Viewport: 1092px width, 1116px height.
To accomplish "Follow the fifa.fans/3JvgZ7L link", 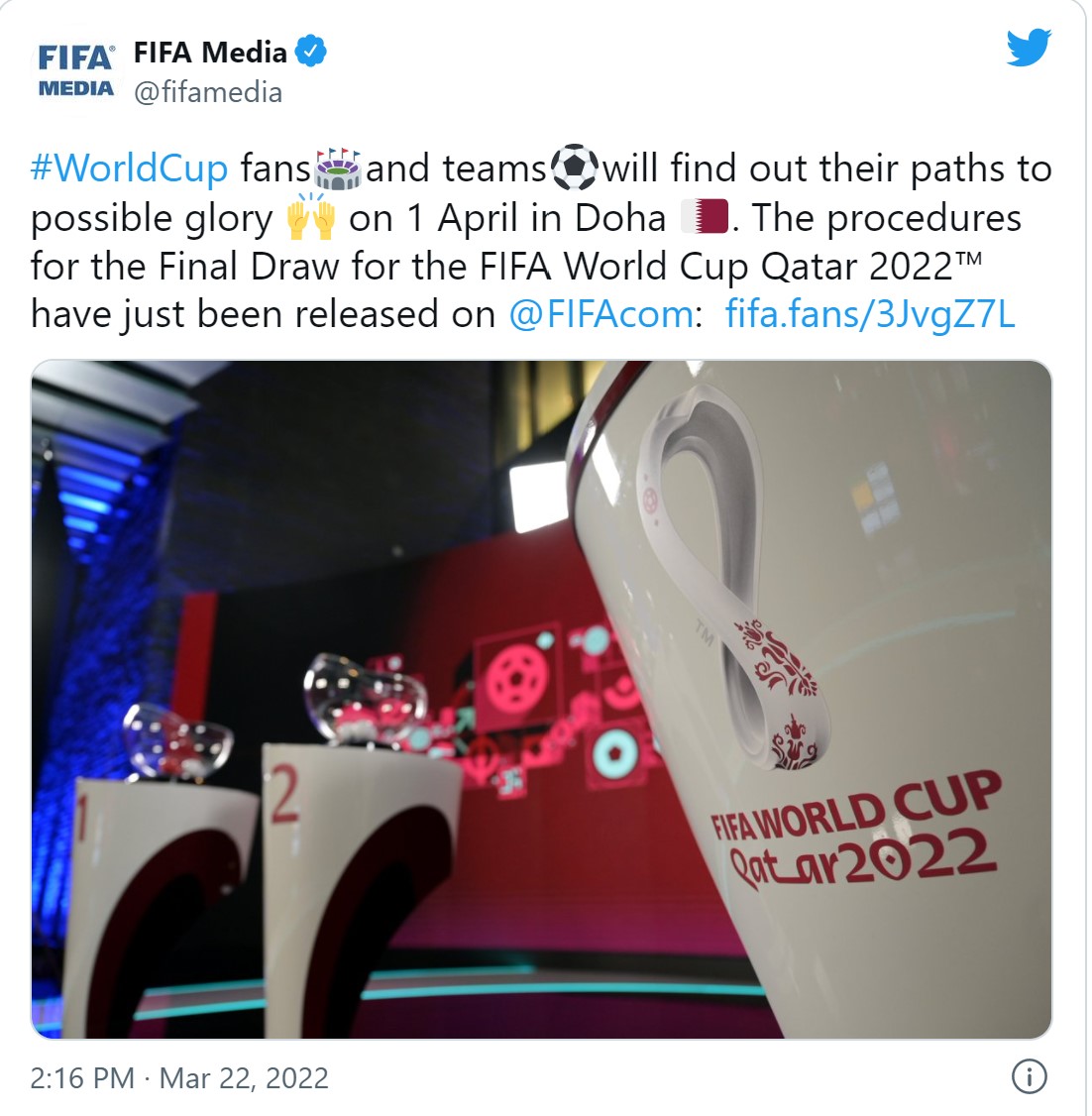I will pyautogui.click(x=870, y=314).
